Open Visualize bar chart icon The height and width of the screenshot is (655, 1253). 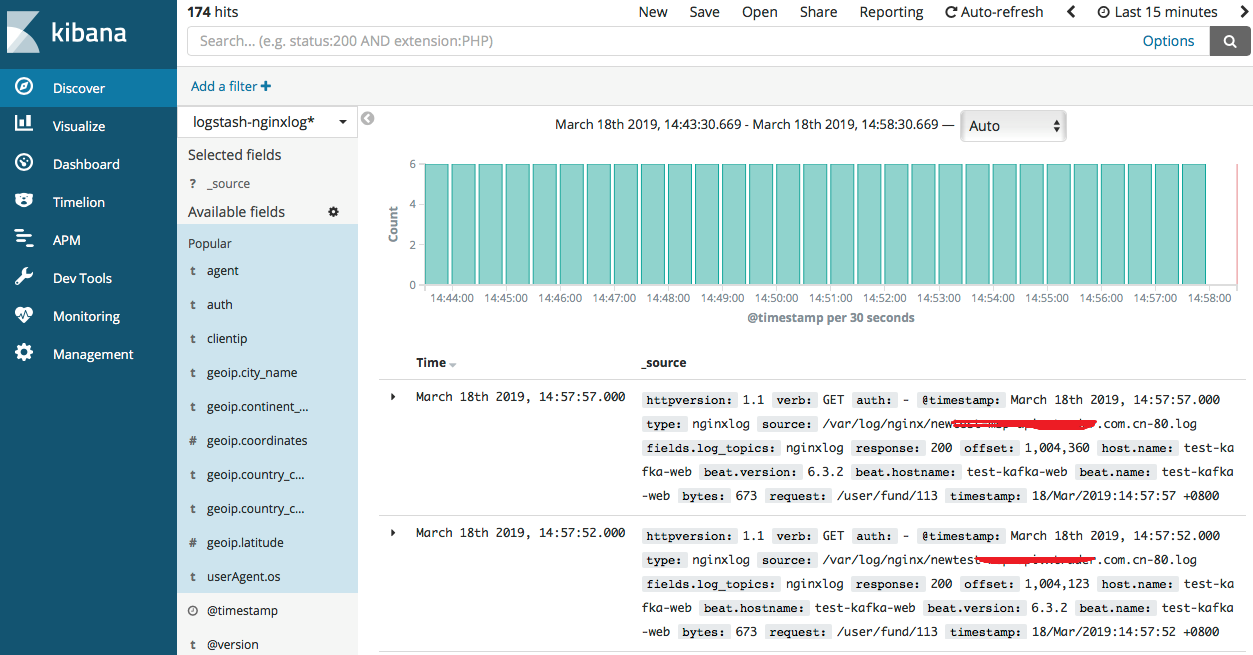tap(24, 125)
